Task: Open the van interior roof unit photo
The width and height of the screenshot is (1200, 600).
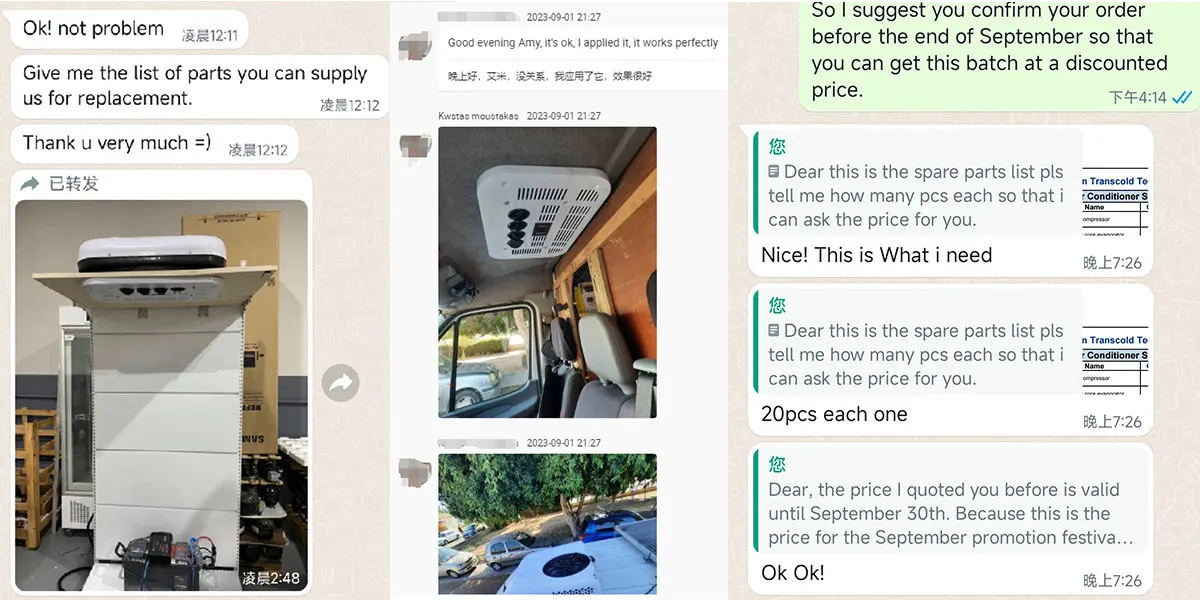Action: (x=547, y=272)
